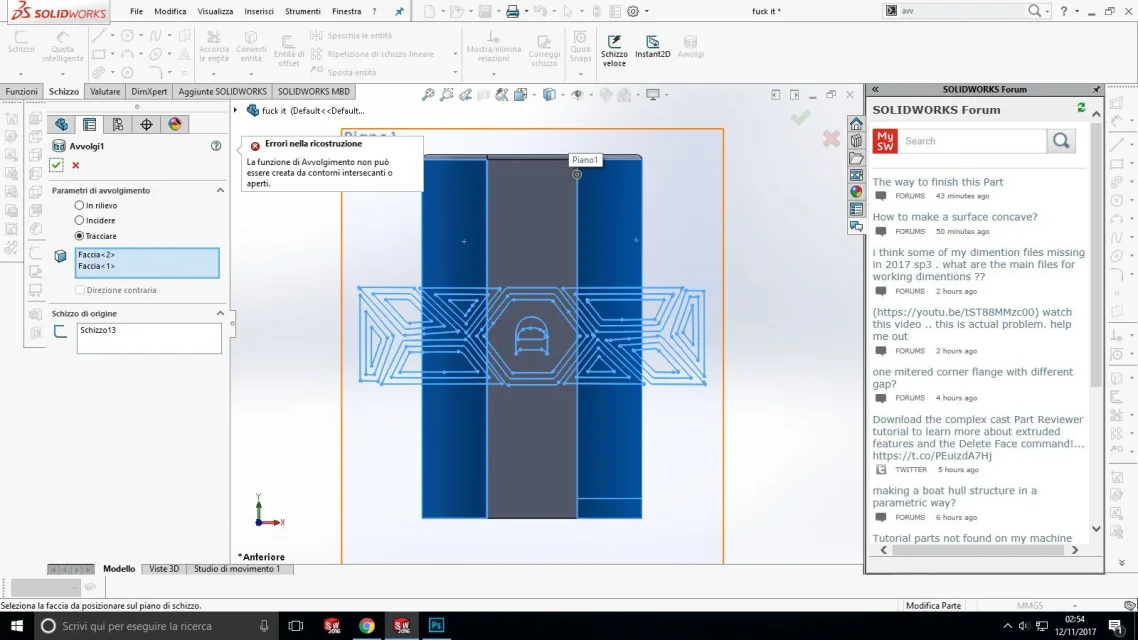Image resolution: width=1138 pixels, height=640 pixels.
Task: Open the PropertyManager tab icon
Action: (89, 125)
